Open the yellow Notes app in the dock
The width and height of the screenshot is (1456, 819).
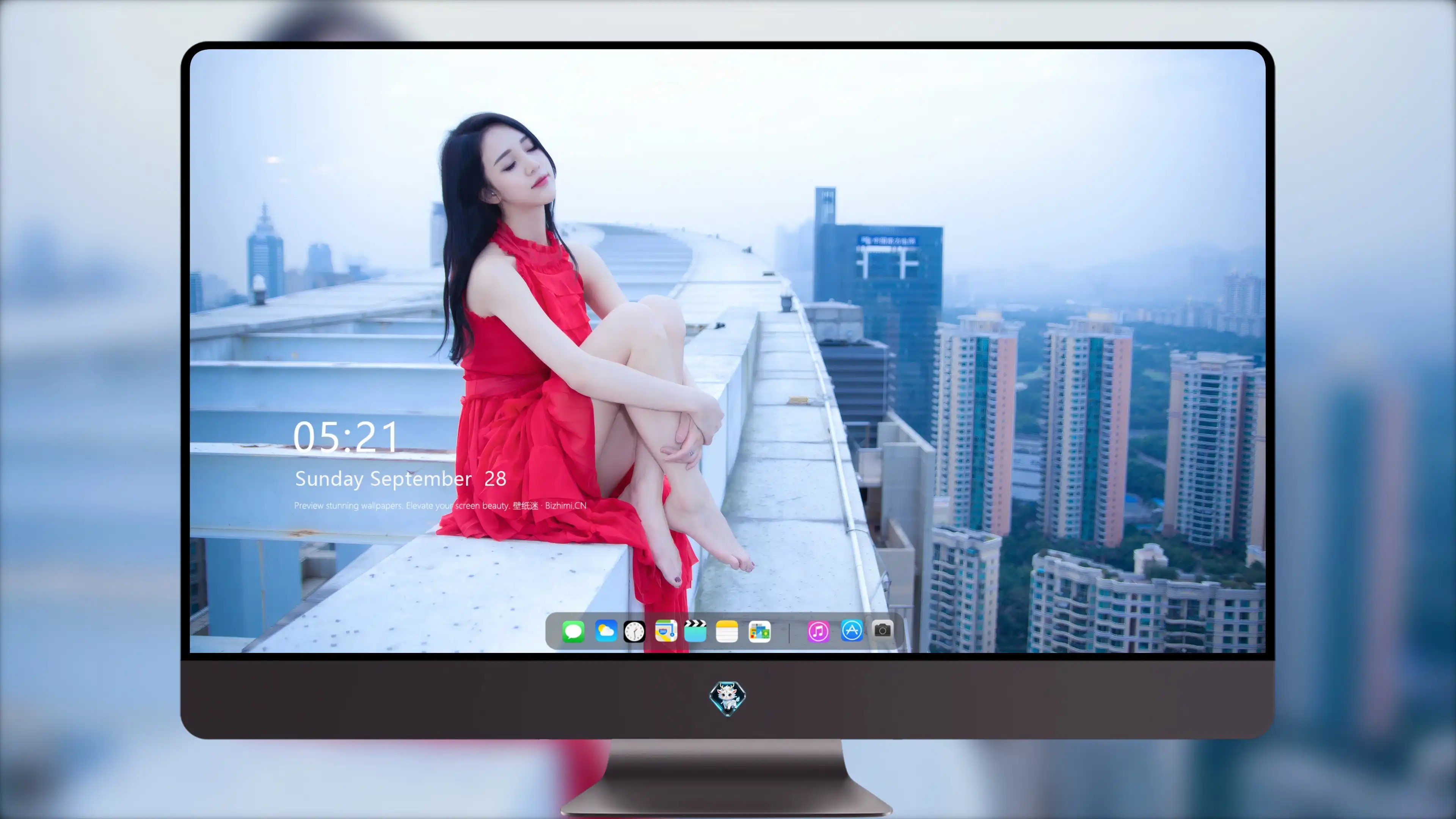pyautogui.click(x=727, y=631)
